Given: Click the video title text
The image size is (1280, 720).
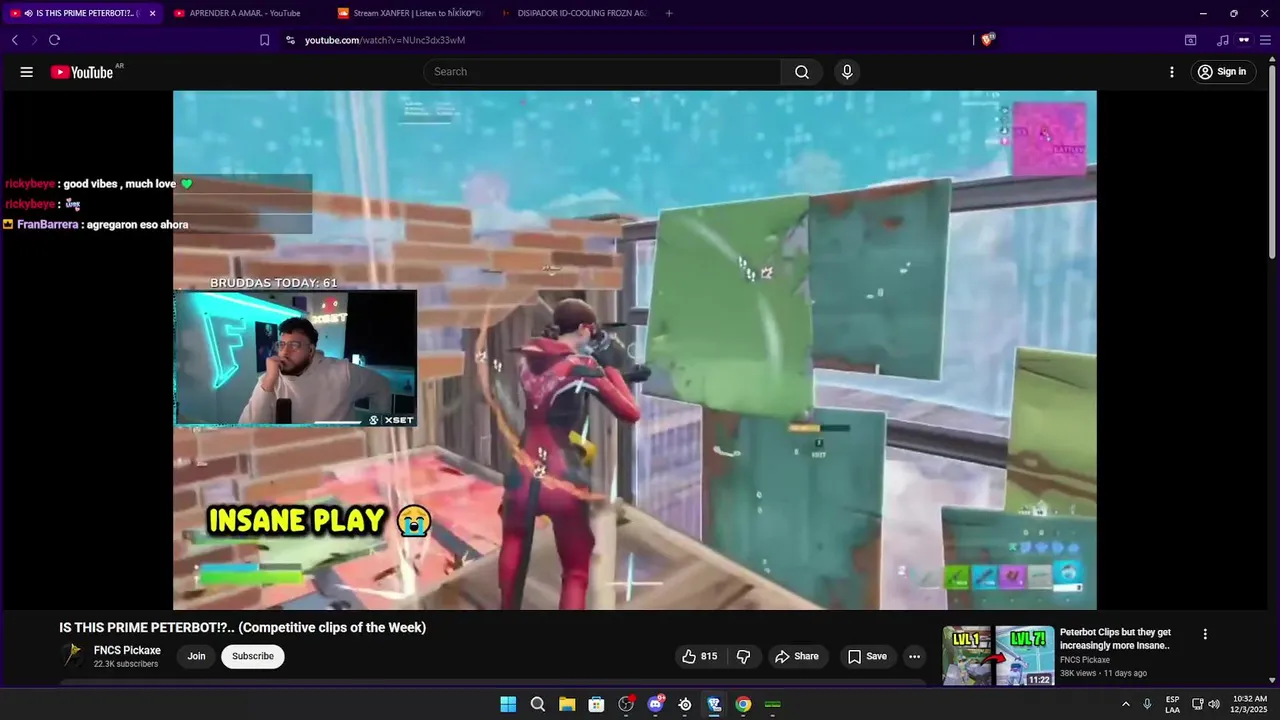Looking at the screenshot, I should 243,628.
